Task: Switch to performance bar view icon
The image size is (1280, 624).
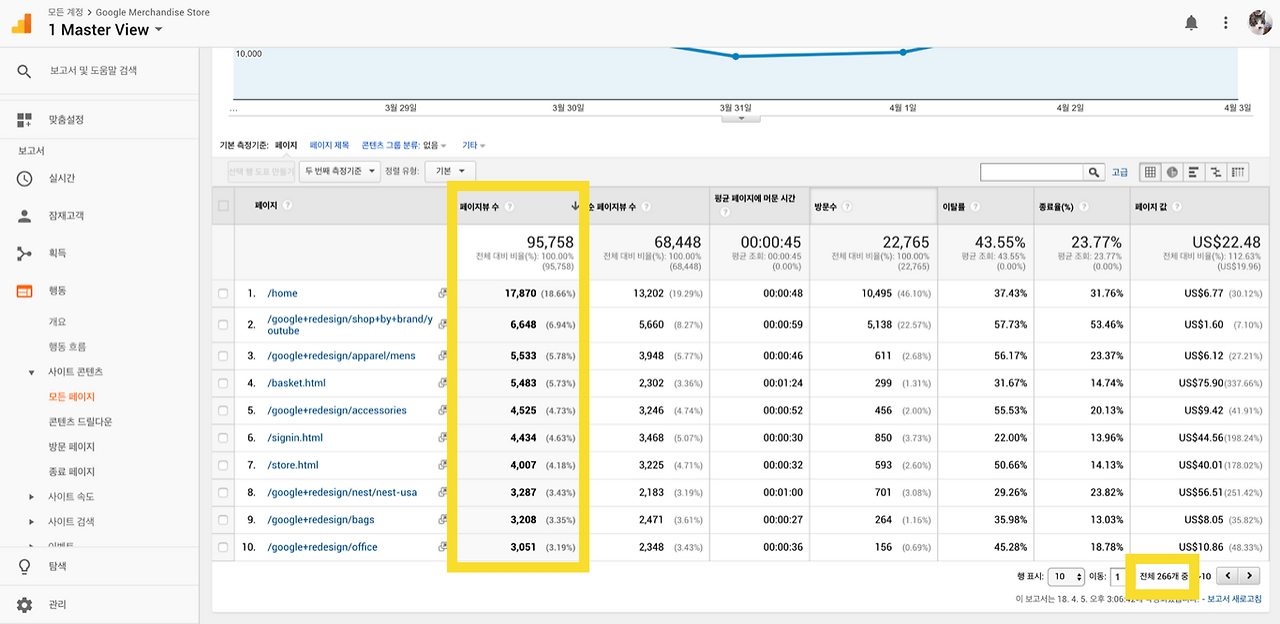Action: [1194, 172]
